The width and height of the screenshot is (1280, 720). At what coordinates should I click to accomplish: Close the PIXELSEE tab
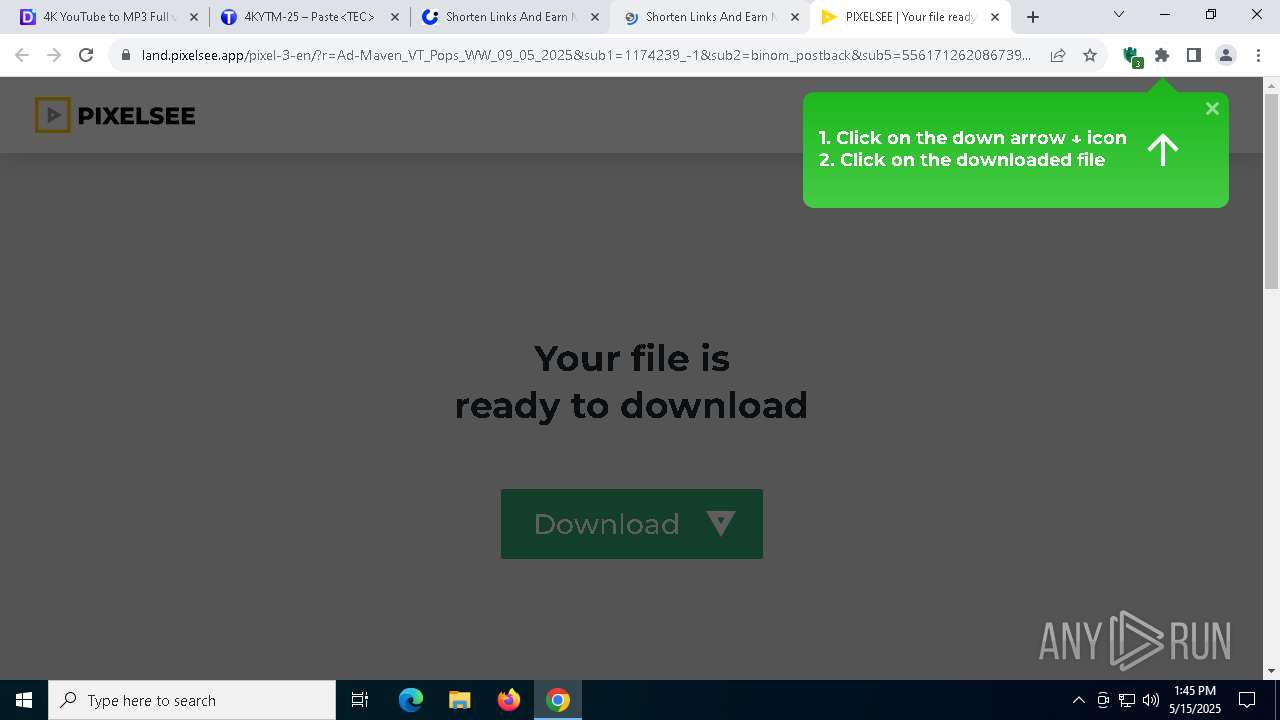click(x=995, y=17)
